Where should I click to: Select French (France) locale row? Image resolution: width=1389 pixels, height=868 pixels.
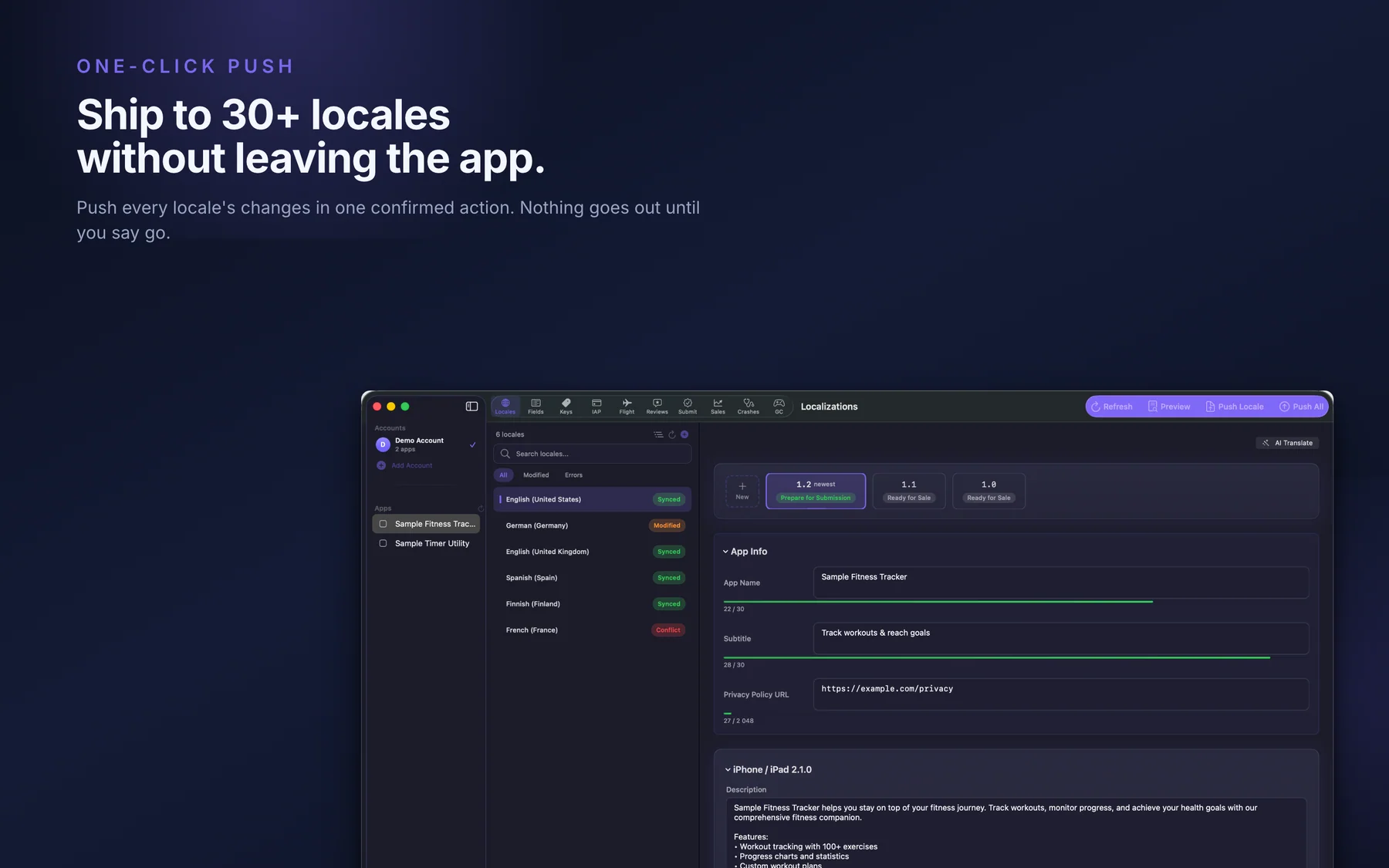click(593, 630)
